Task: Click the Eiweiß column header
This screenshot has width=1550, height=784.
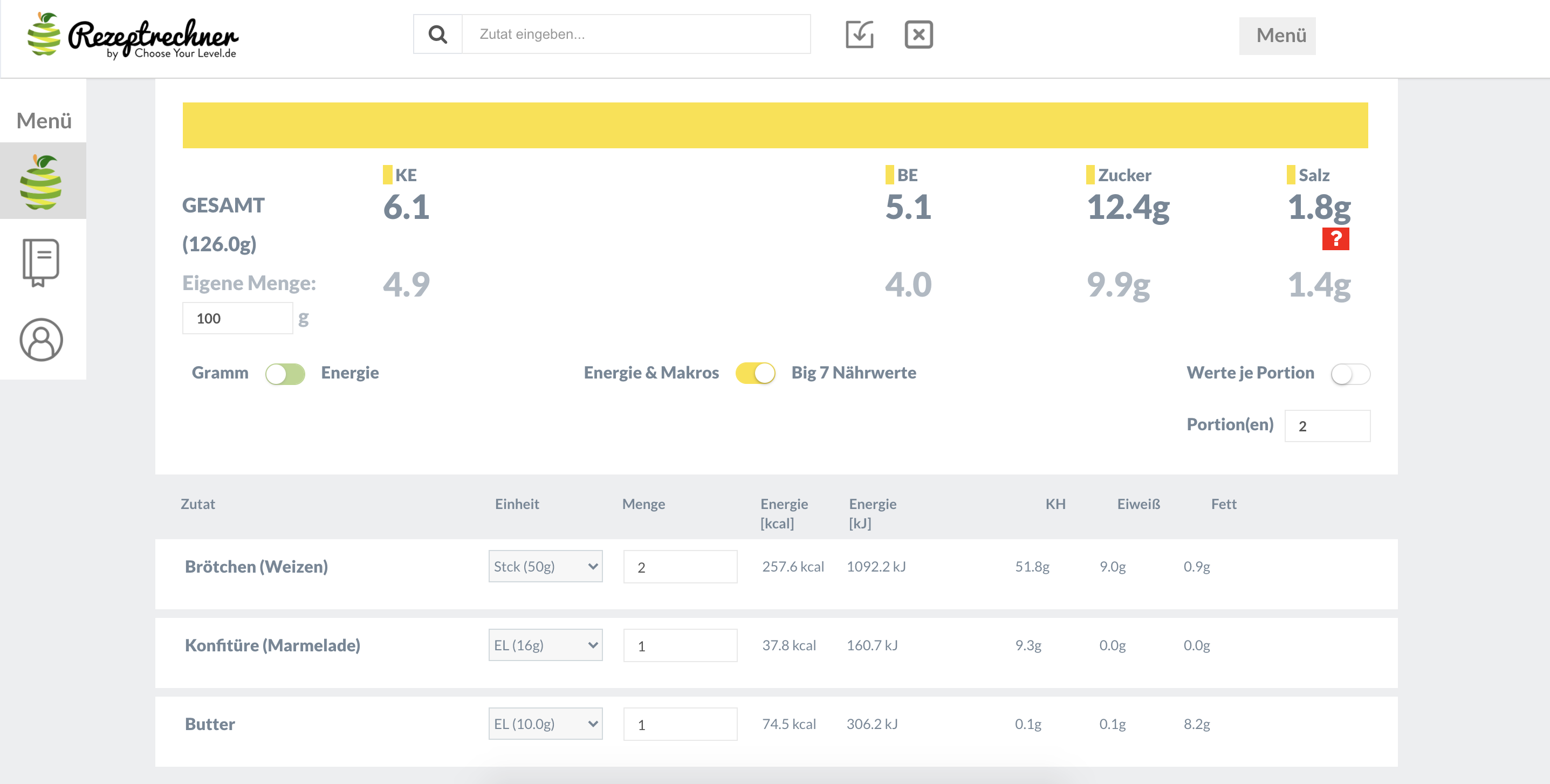Action: [x=1139, y=504]
